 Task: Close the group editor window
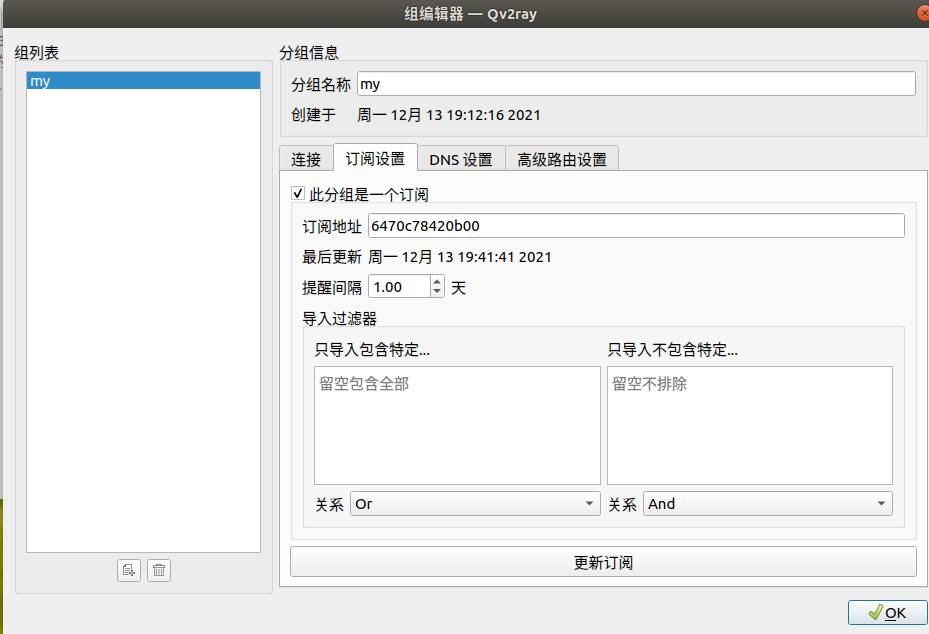(923, 13)
